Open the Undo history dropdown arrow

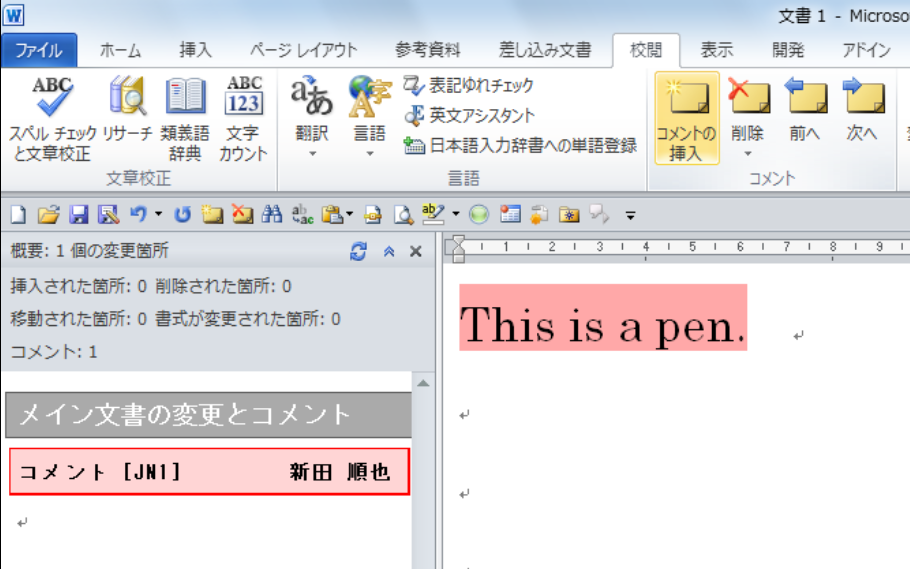point(158,214)
